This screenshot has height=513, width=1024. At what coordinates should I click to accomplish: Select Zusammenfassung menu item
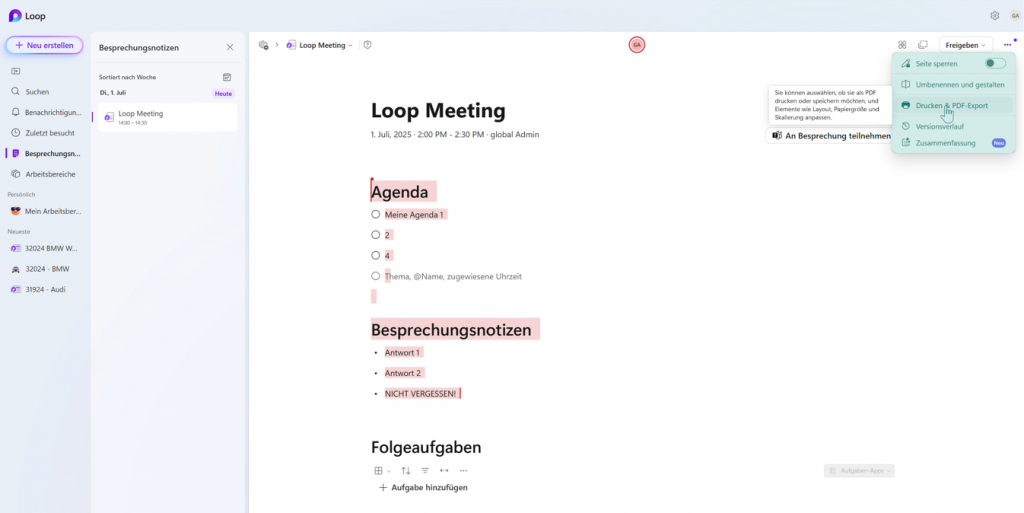(x=953, y=143)
